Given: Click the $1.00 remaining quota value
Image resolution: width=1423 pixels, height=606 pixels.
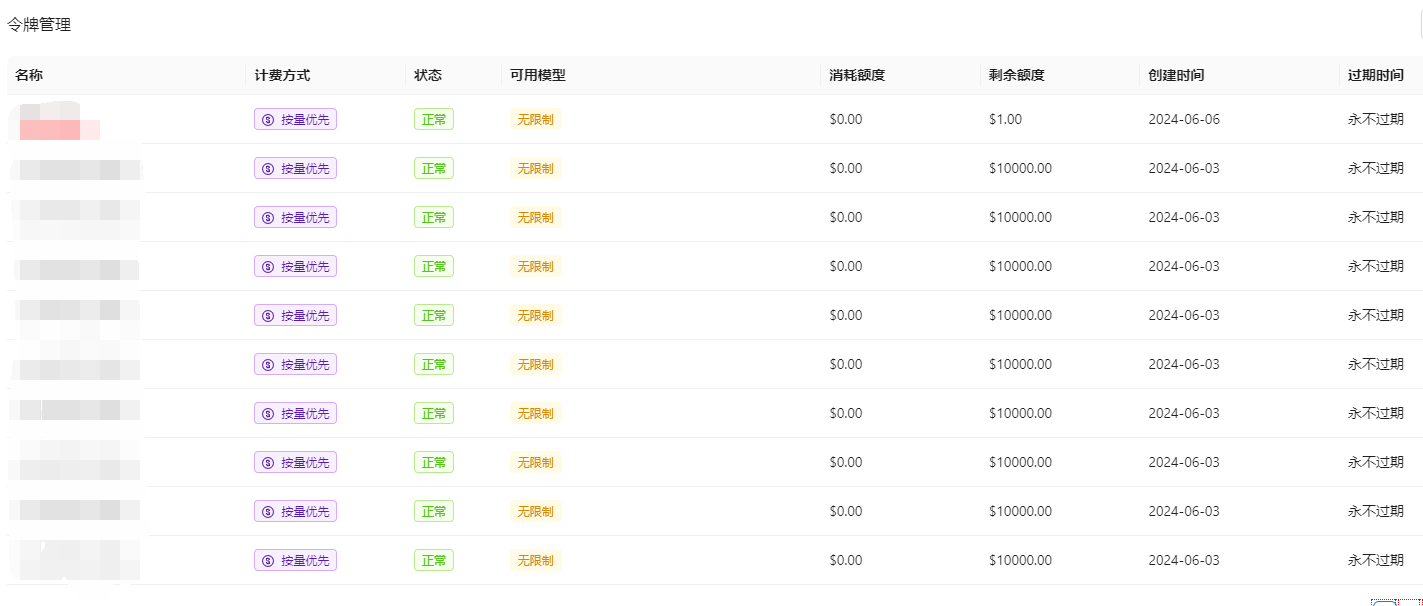Looking at the screenshot, I should tap(1006, 119).
